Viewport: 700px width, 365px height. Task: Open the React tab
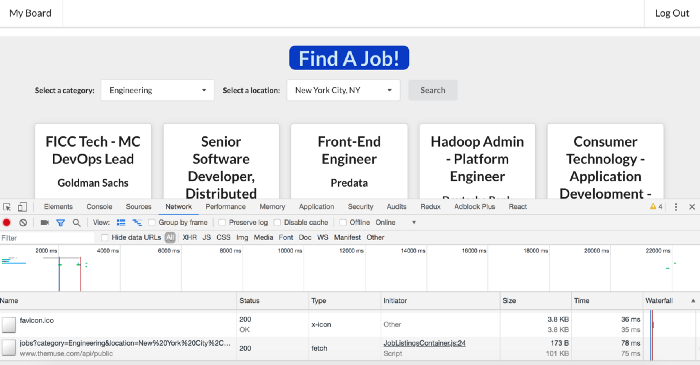(x=518, y=207)
